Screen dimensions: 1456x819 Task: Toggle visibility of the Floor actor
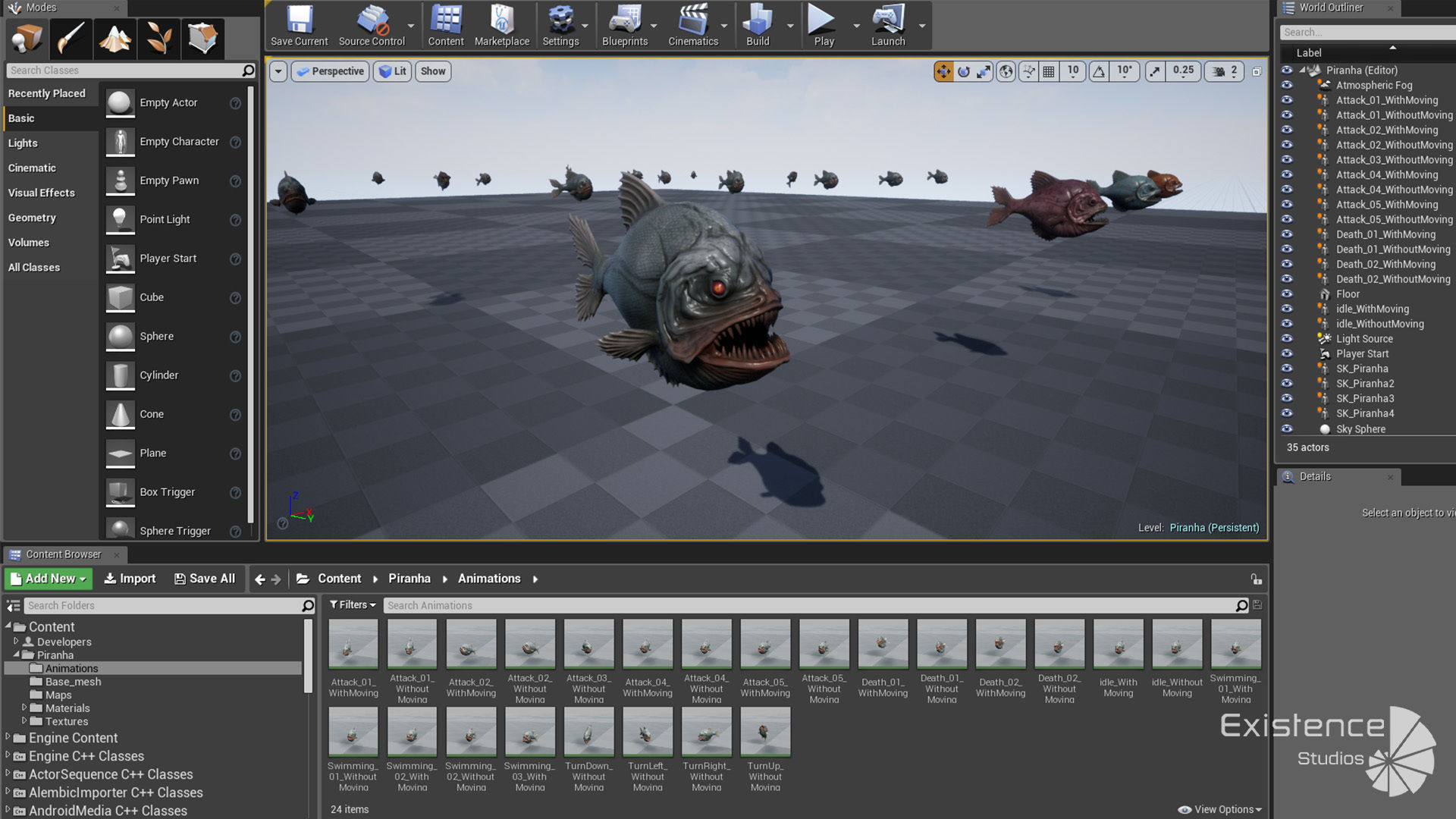(x=1287, y=294)
